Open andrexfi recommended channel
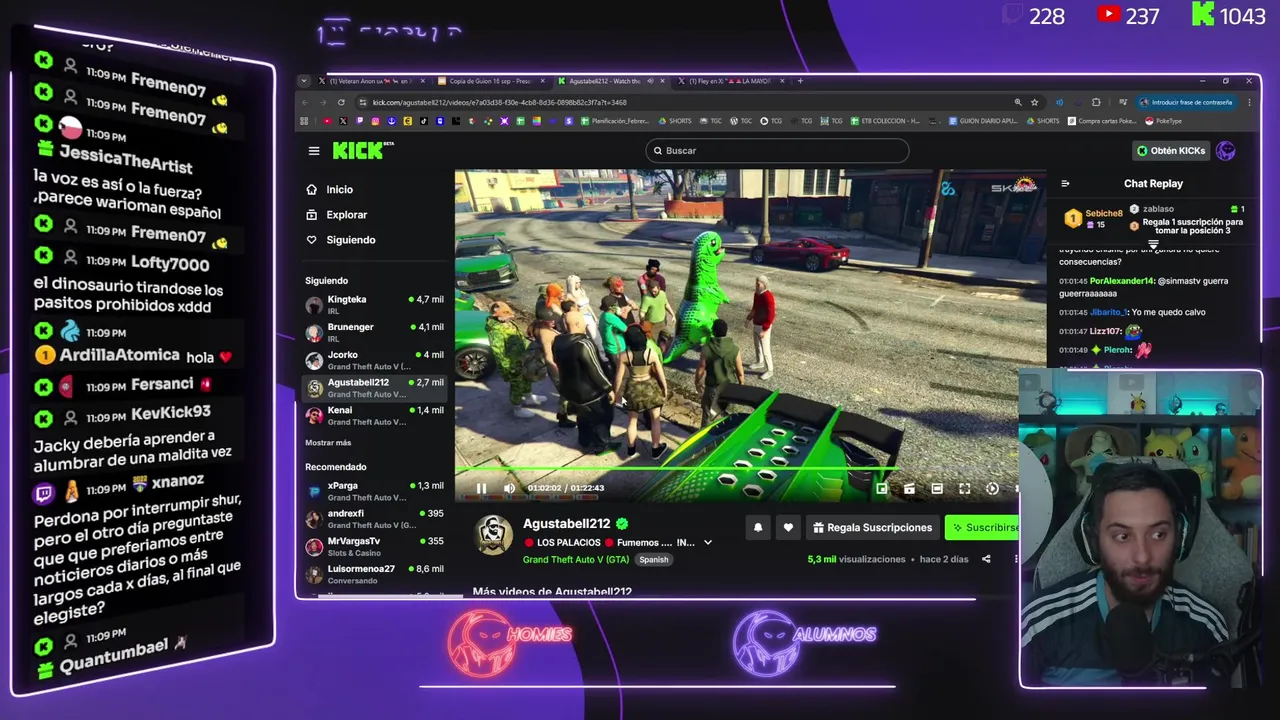The height and width of the screenshot is (720, 1280). click(x=374, y=519)
